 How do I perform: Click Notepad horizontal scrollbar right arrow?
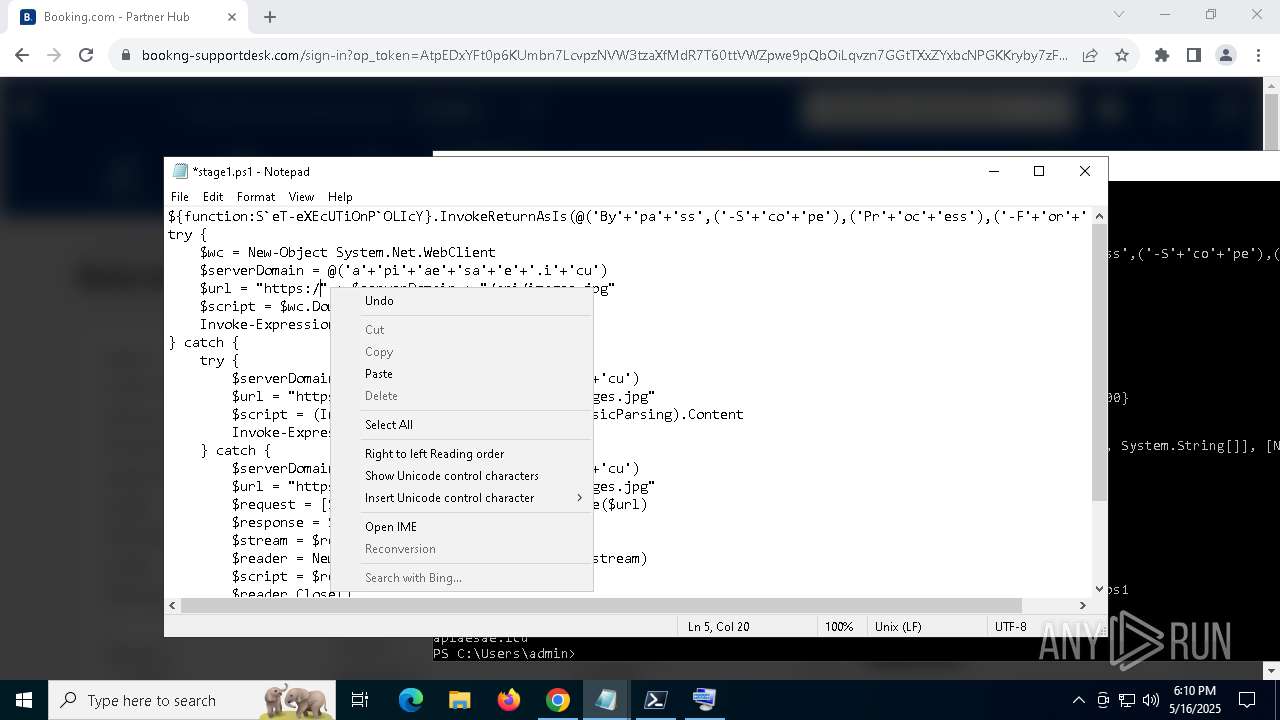[x=1082, y=605]
